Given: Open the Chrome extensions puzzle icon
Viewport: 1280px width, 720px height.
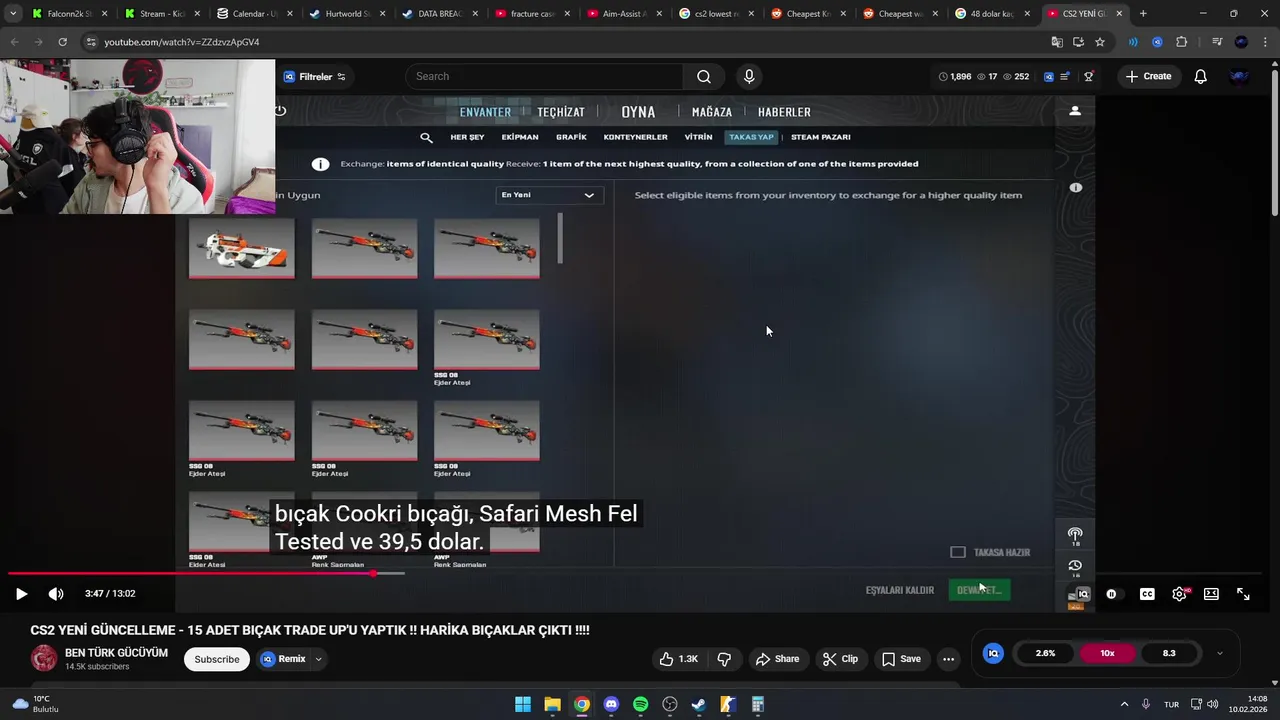Looking at the screenshot, I should 1182,42.
